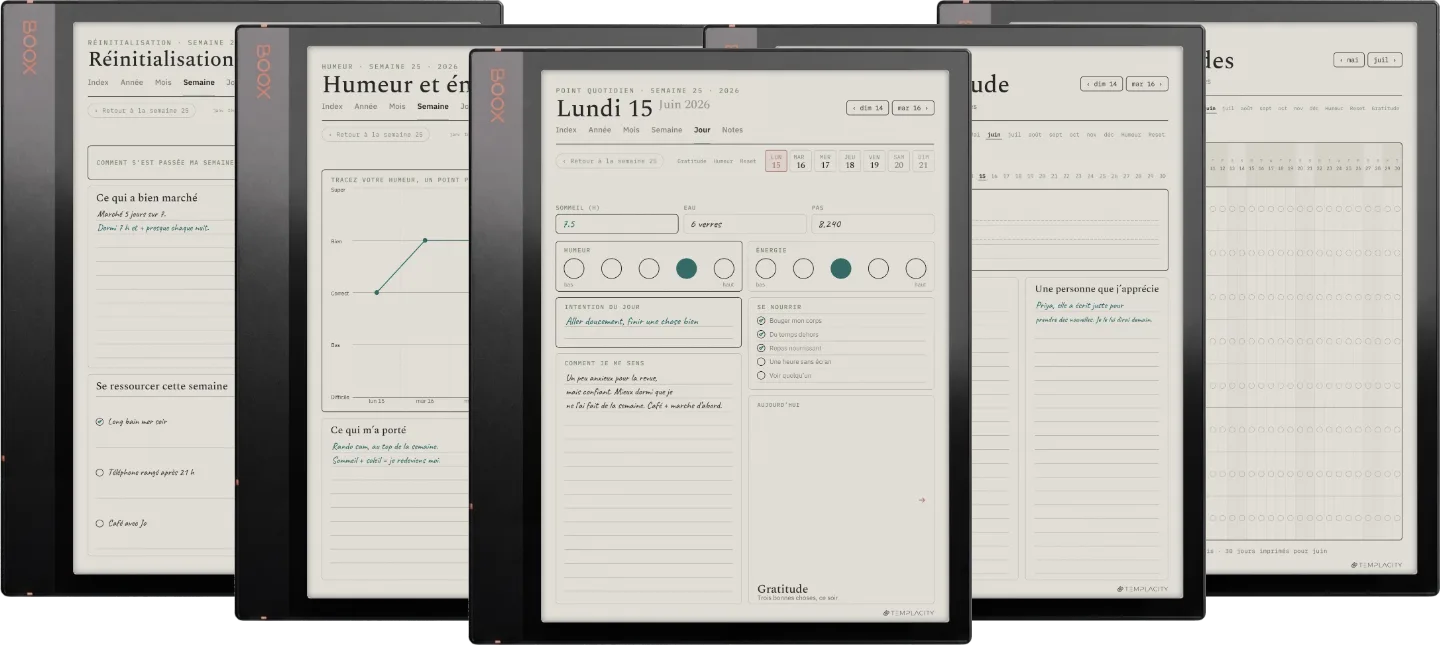Click Retour à la semaine 25 on Lundi 15 page
The image size is (1440, 646).
tap(609, 161)
